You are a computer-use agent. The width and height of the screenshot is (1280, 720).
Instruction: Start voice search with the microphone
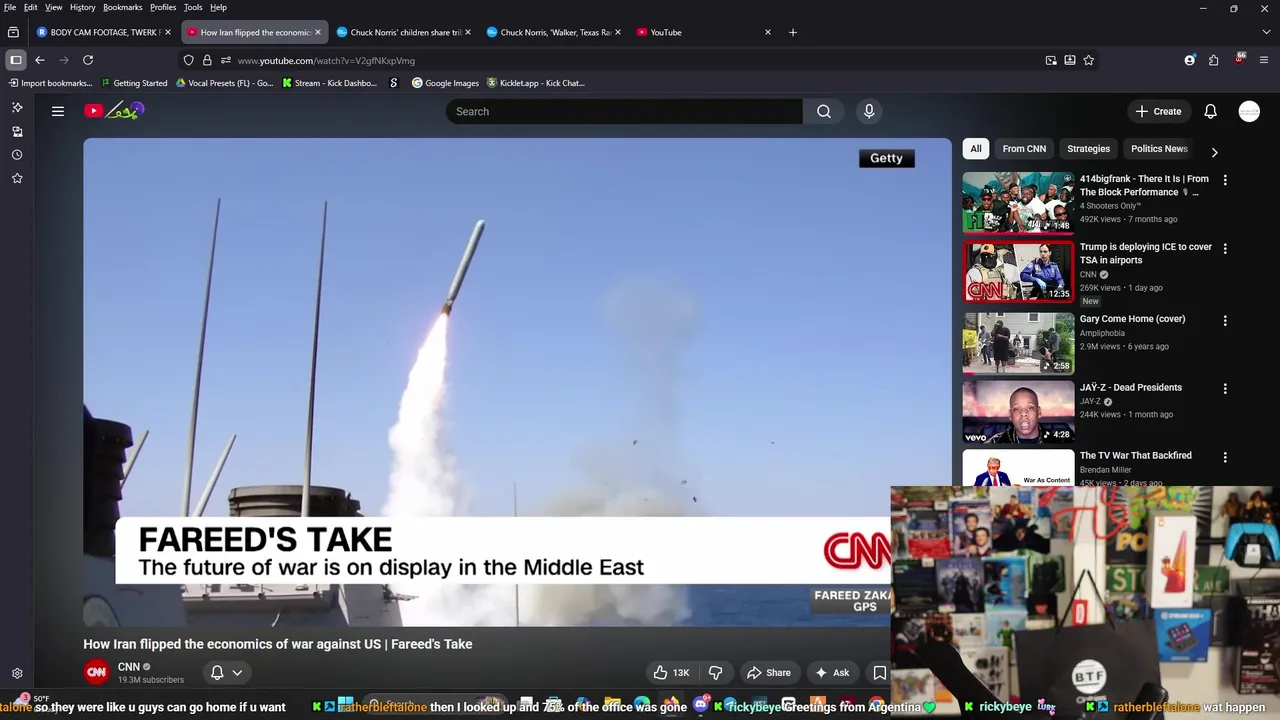[x=869, y=111]
